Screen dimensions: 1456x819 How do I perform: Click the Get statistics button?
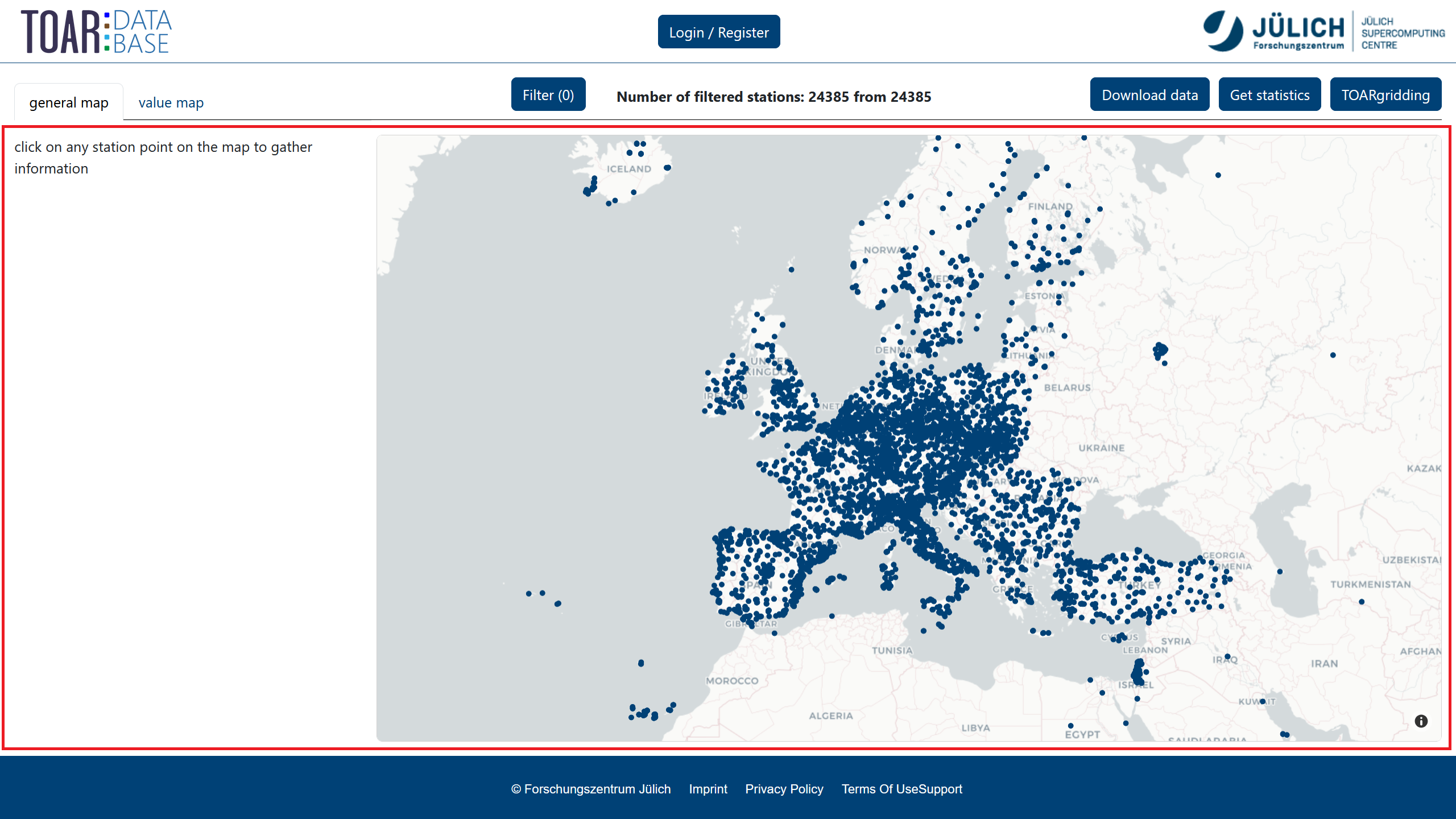(x=1269, y=95)
